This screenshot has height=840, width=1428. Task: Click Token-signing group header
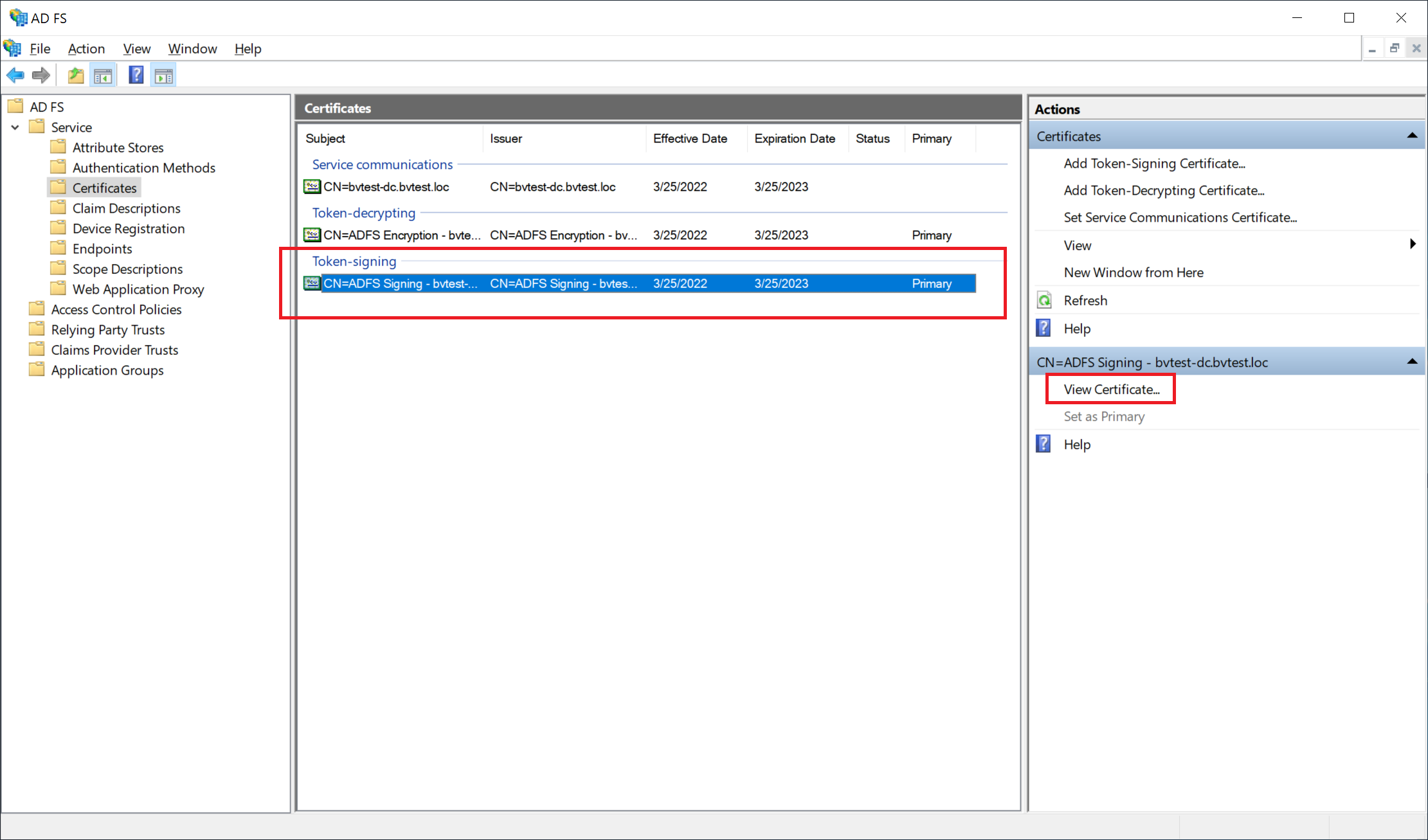[354, 261]
